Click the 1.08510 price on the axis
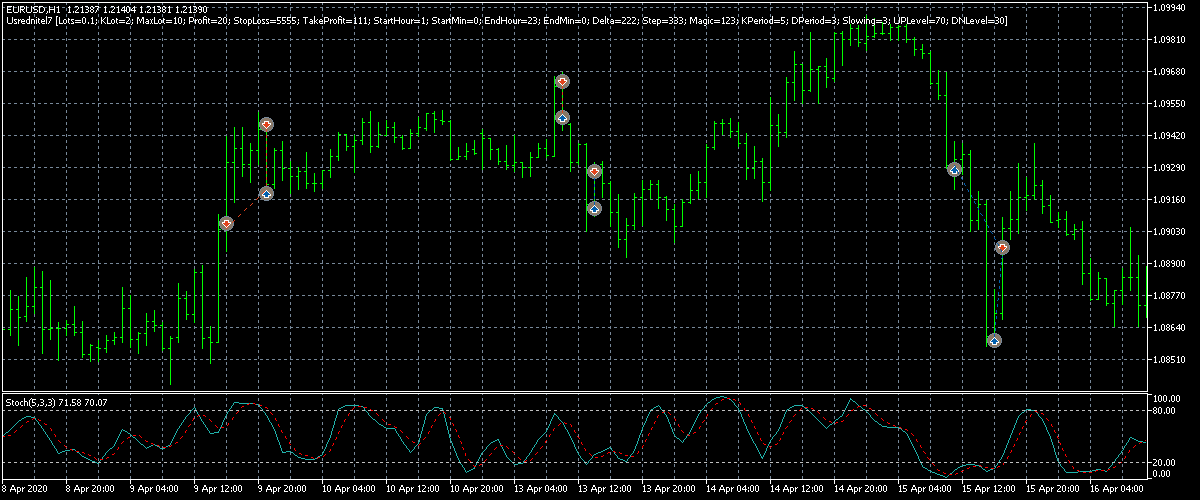The height and width of the screenshot is (500, 1200). click(1172, 360)
